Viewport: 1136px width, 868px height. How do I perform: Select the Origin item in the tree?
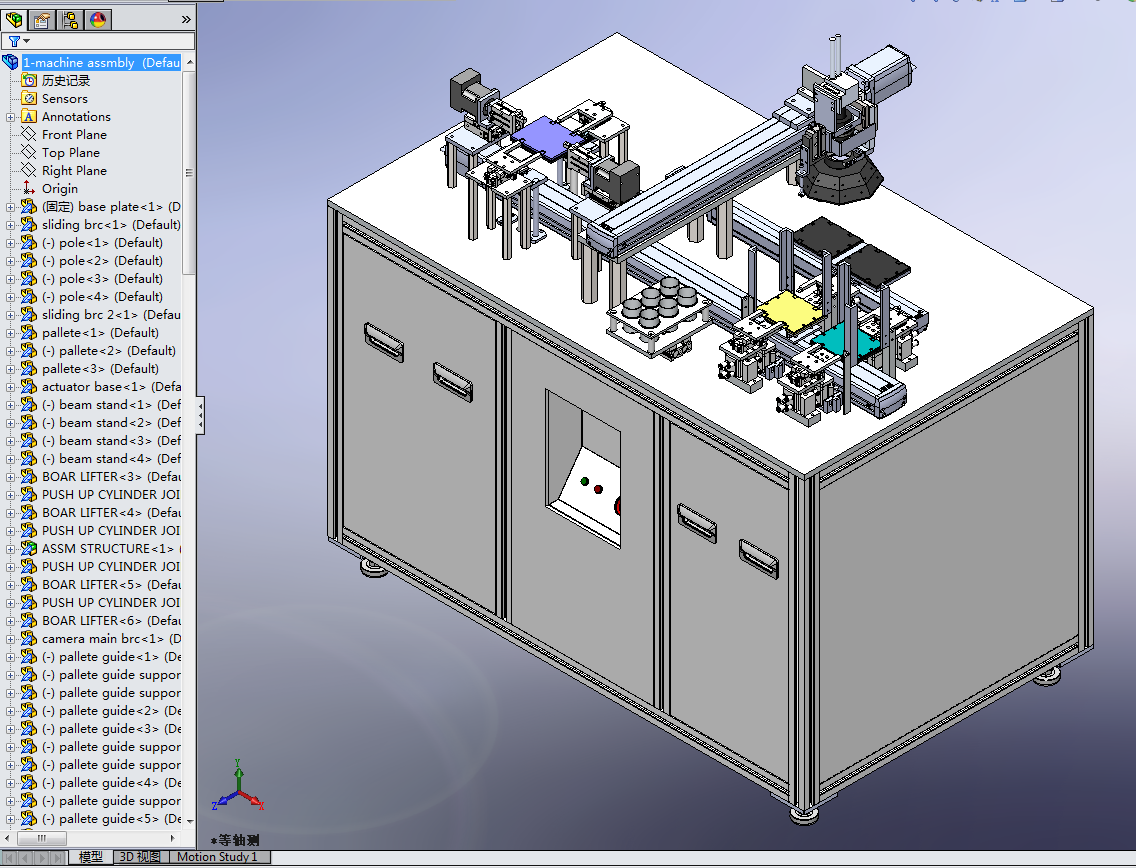pyautogui.click(x=59, y=189)
